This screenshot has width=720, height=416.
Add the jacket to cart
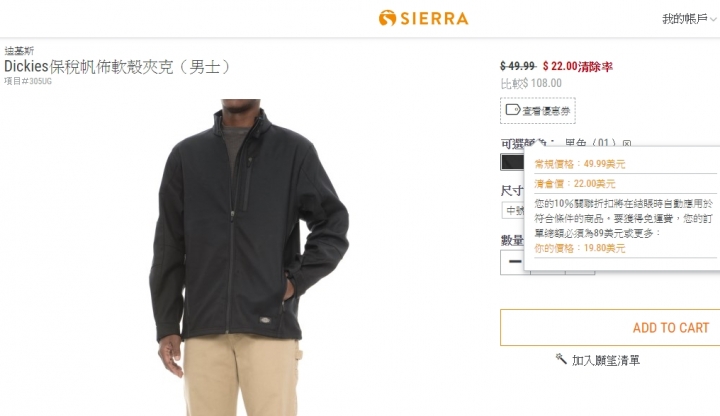[x=610, y=327]
